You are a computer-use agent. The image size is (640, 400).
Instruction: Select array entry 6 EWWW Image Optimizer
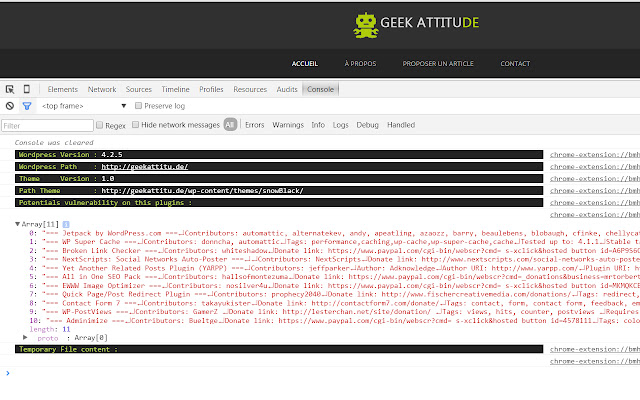pyautogui.click(x=335, y=286)
